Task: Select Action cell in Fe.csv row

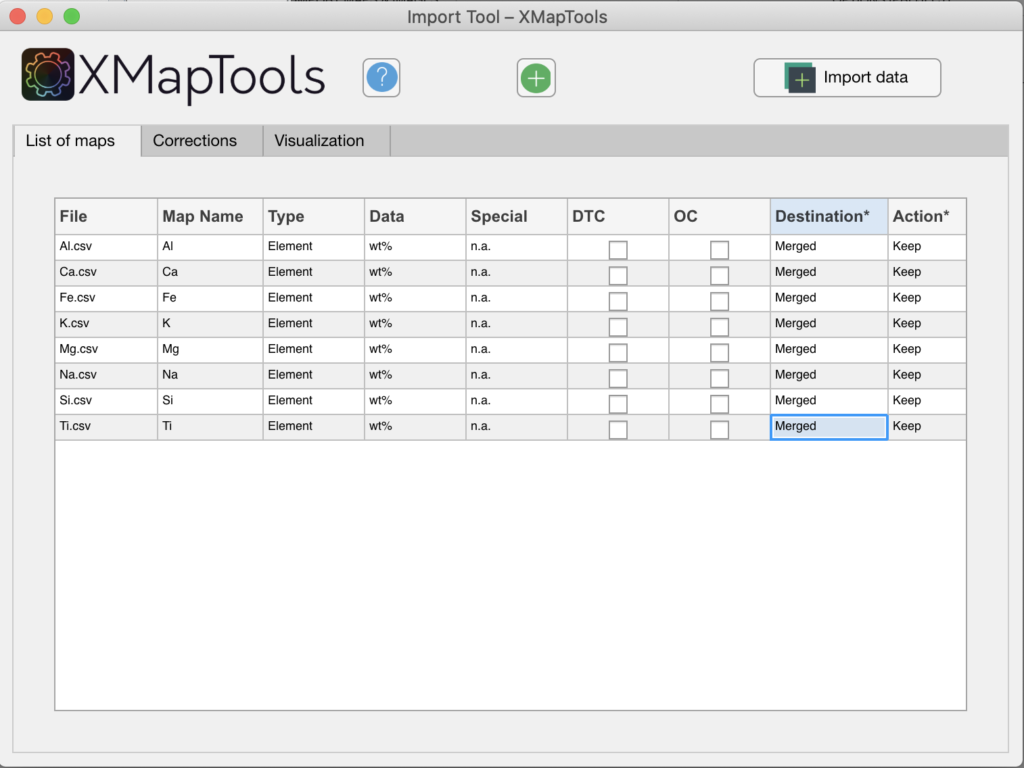Action: [x=927, y=298]
